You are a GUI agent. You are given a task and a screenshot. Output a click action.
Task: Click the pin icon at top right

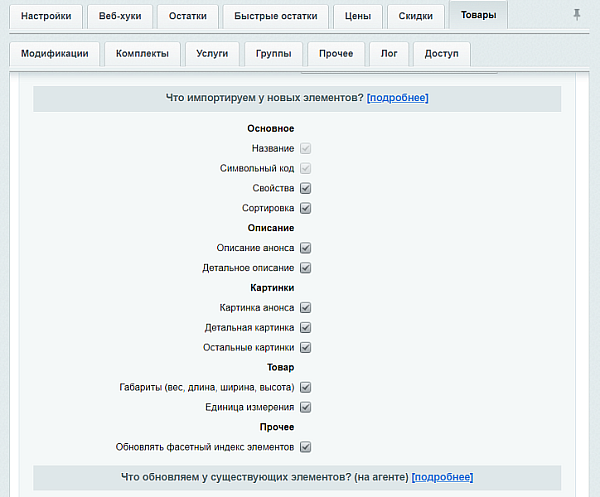[x=576, y=15]
